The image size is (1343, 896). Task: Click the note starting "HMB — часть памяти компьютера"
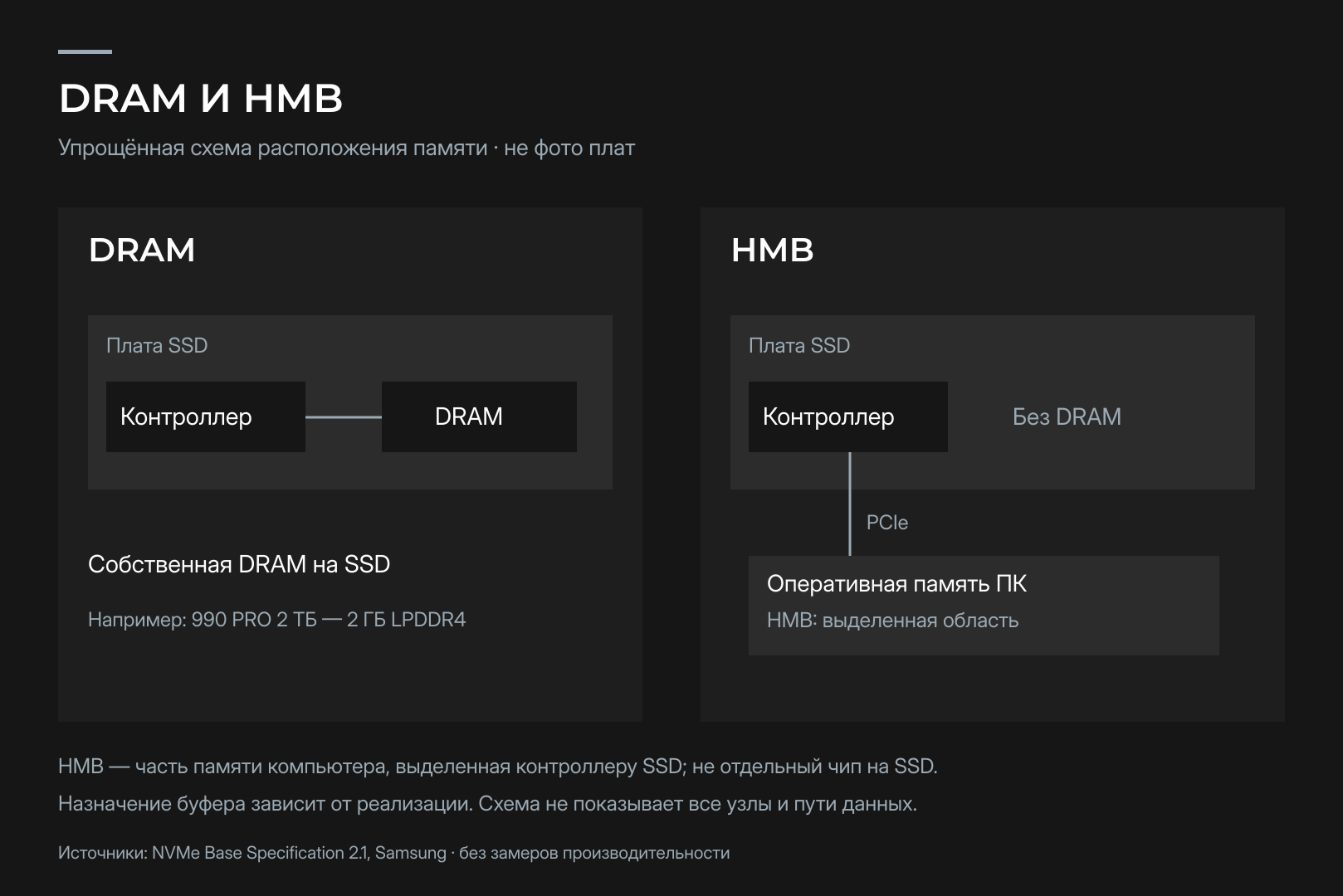tap(498, 767)
